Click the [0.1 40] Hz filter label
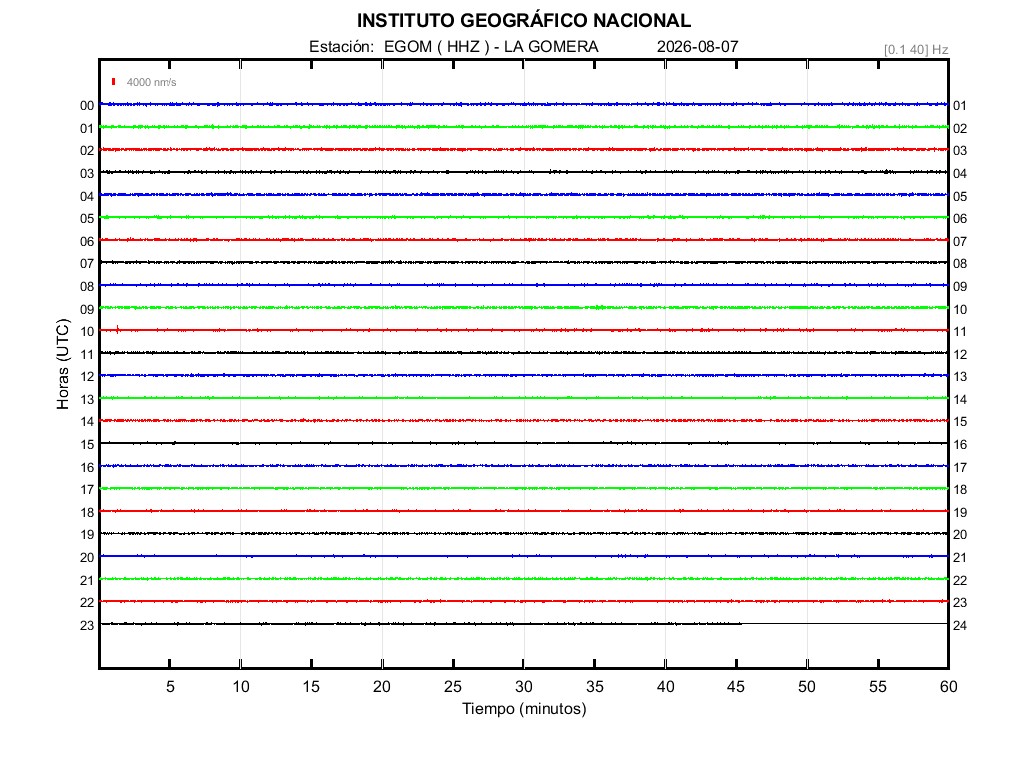 point(916,50)
